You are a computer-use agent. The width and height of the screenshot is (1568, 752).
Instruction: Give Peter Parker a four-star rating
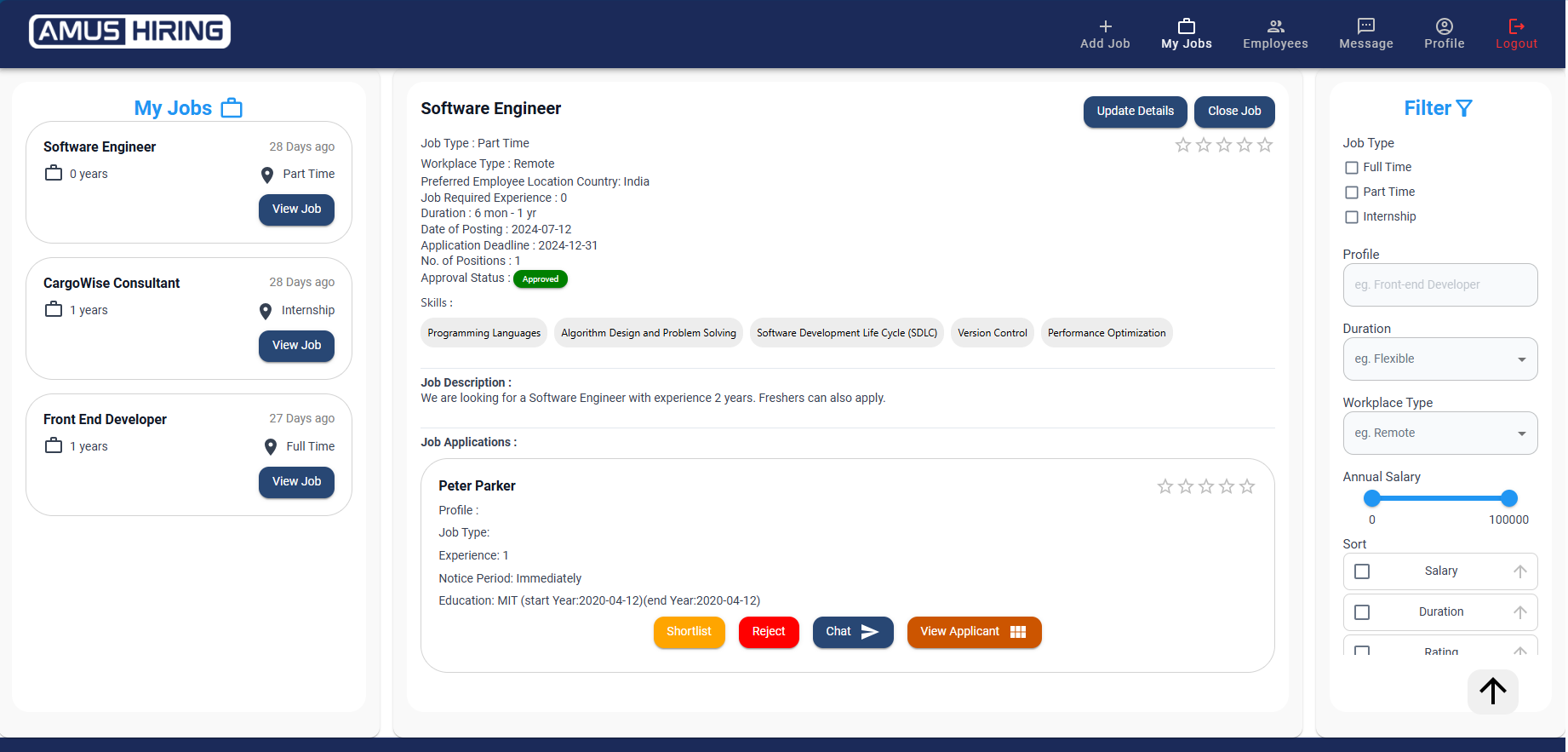(x=1228, y=487)
